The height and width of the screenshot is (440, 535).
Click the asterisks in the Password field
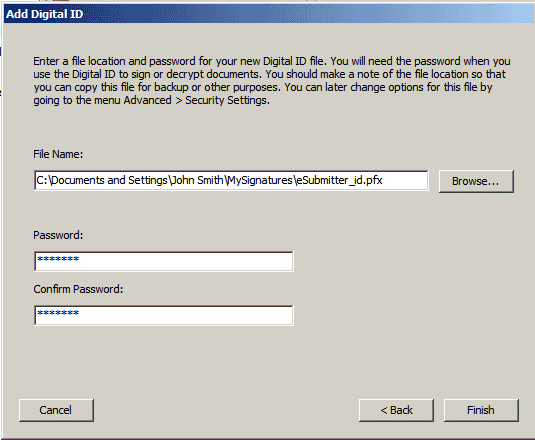[x=58, y=259]
